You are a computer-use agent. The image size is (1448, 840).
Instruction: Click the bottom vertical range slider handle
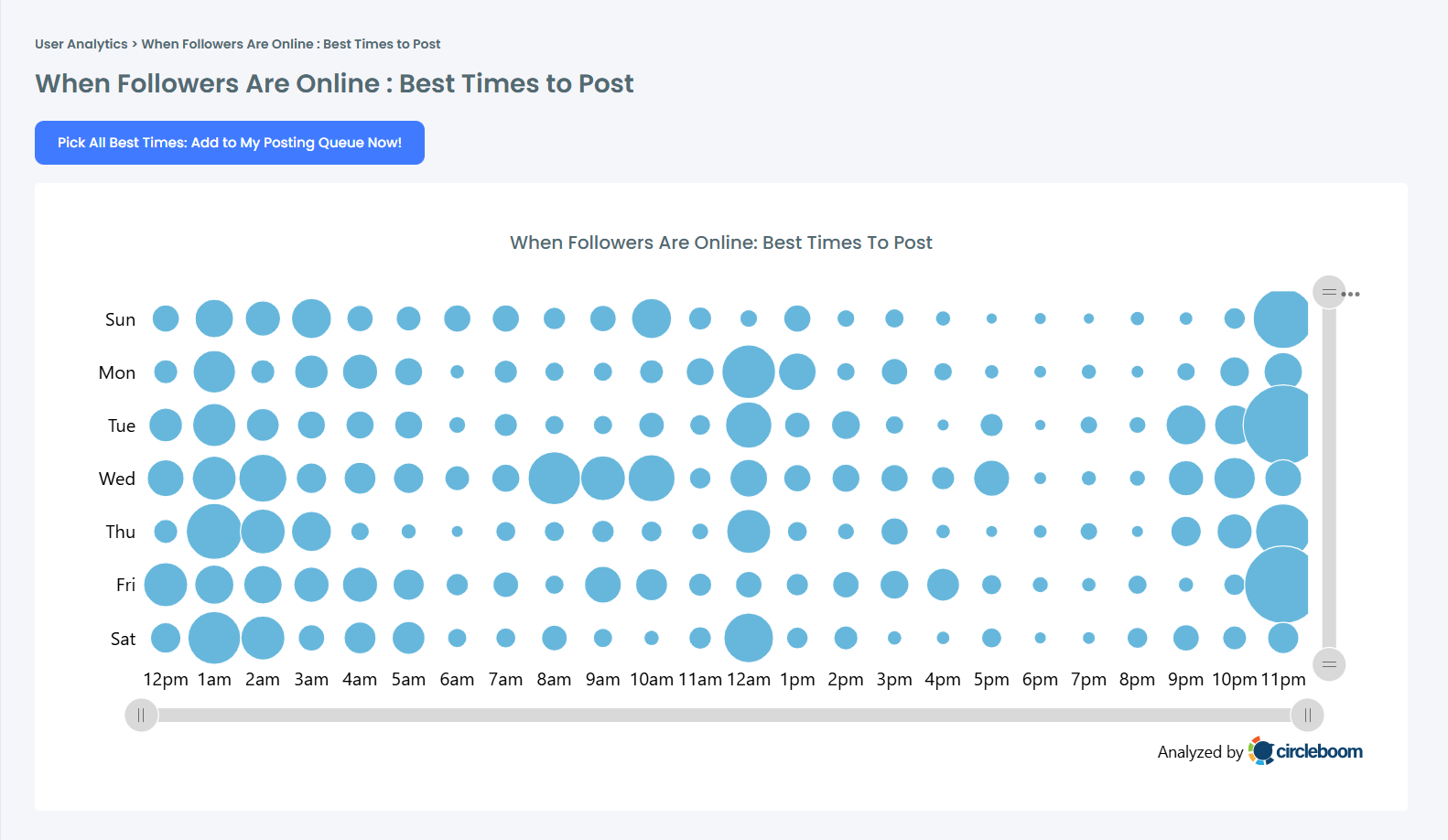(1329, 664)
